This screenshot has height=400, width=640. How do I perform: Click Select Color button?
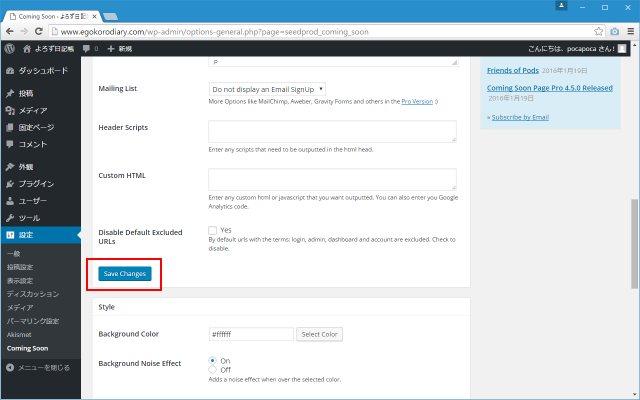tap(319, 334)
